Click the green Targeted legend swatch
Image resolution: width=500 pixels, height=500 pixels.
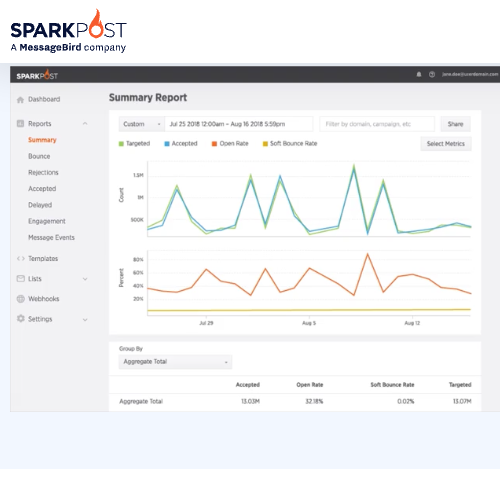[x=121, y=144]
